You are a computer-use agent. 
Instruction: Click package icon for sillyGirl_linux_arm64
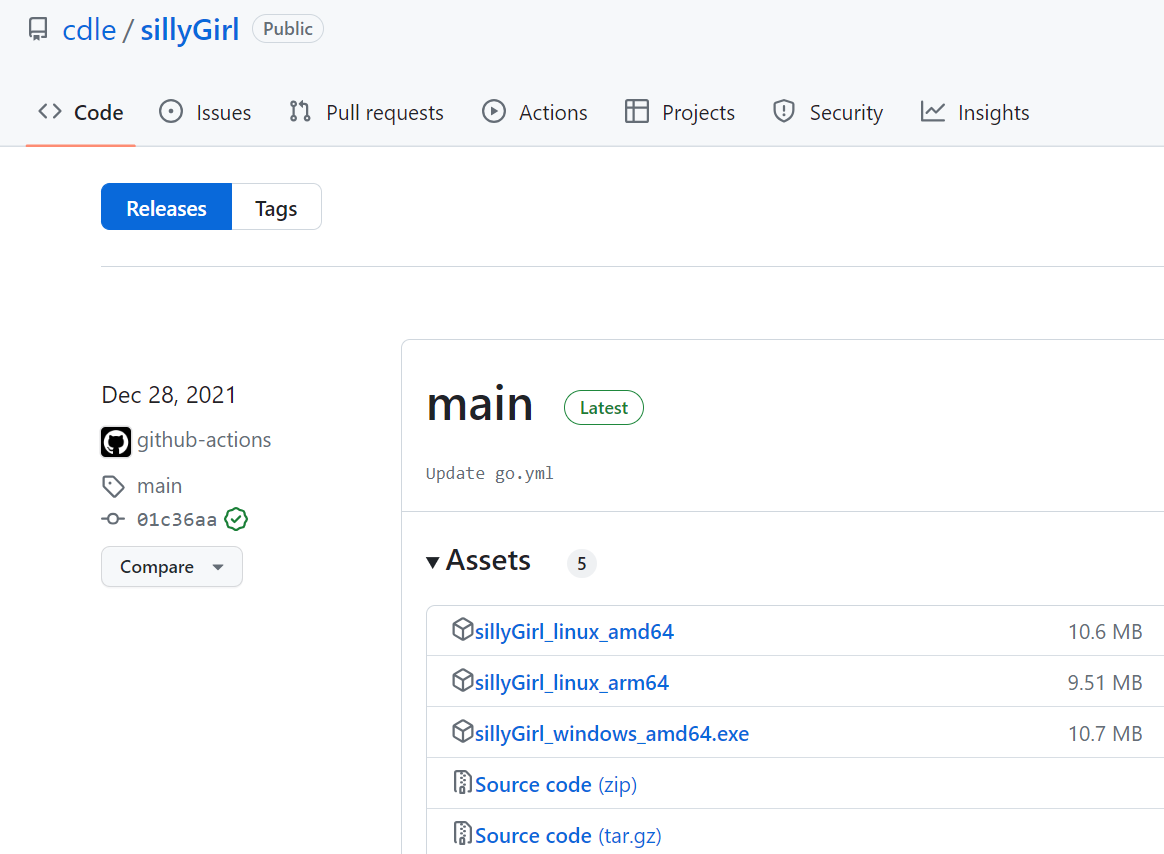tap(462, 680)
